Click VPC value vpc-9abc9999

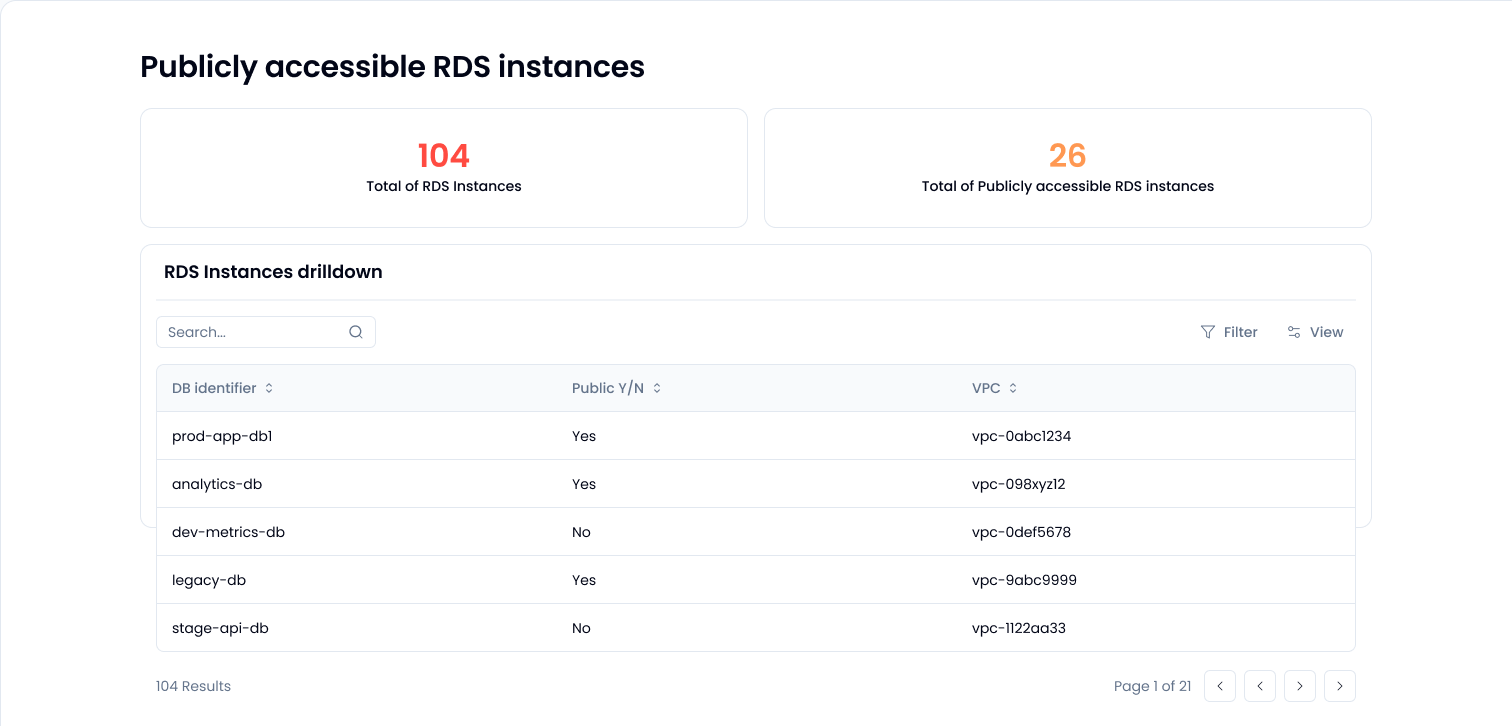tap(1024, 580)
